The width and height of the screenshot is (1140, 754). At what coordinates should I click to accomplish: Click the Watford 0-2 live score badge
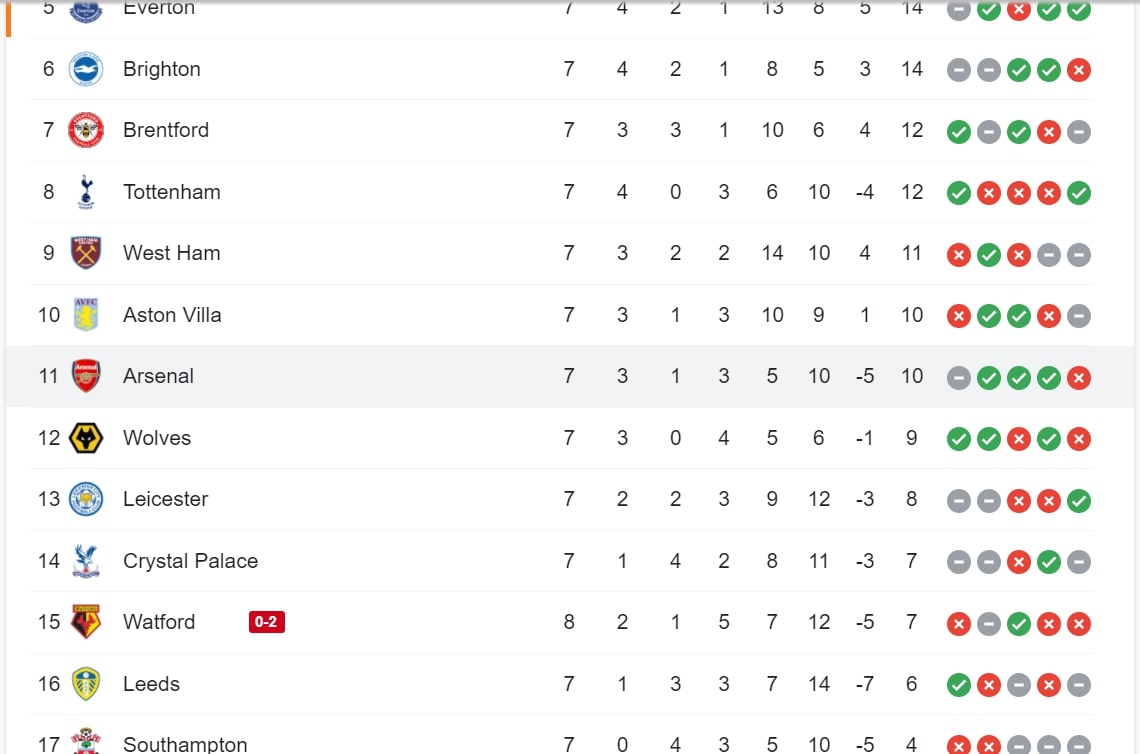[266, 622]
